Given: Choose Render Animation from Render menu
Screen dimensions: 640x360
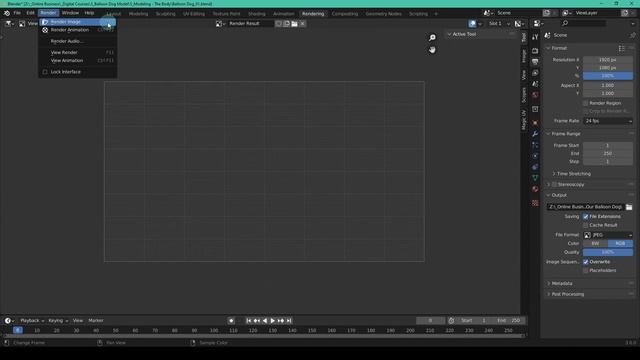Looking at the screenshot, I should click(x=78, y=30).
